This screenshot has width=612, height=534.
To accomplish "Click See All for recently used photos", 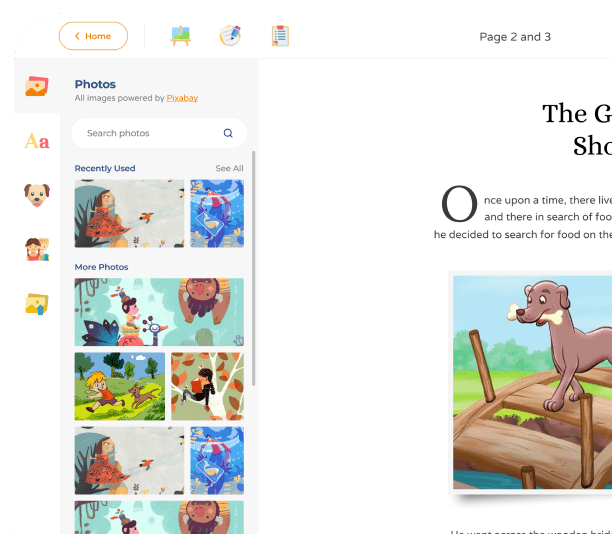I will pos(230,168).
